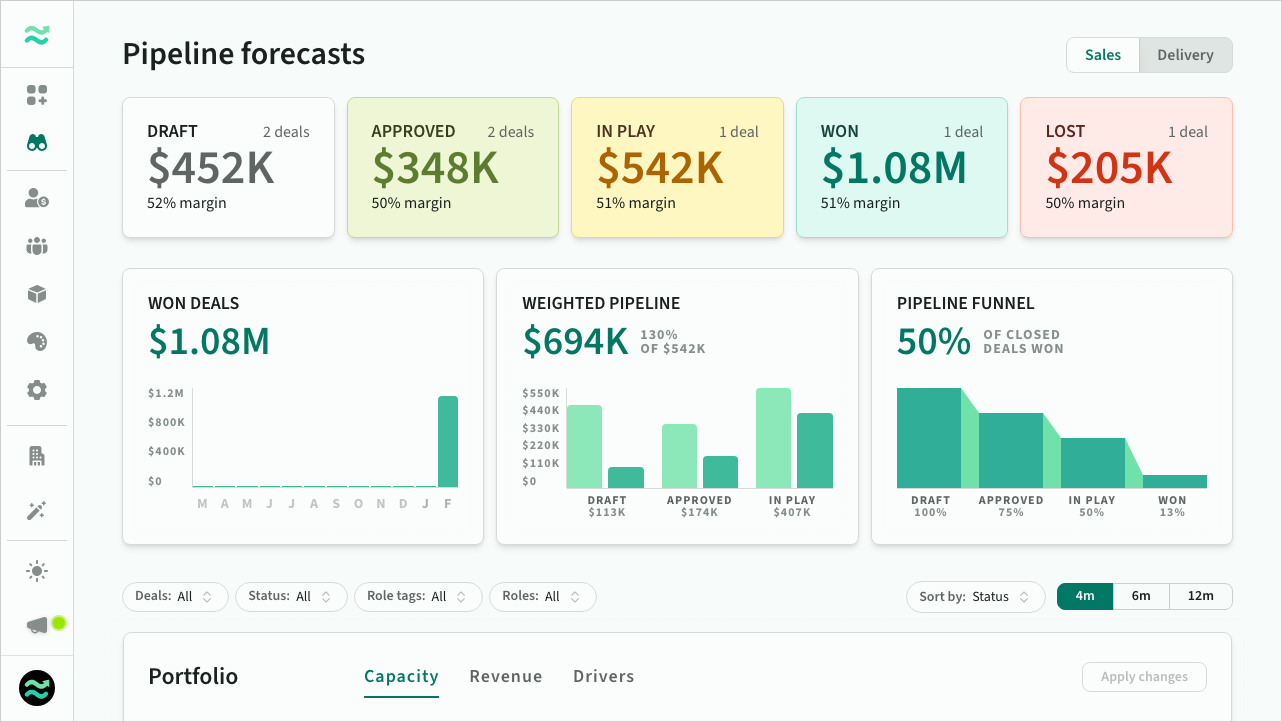Select the 12m time range
Screen dimensions: 1282x722
[x=1200, y=596]
